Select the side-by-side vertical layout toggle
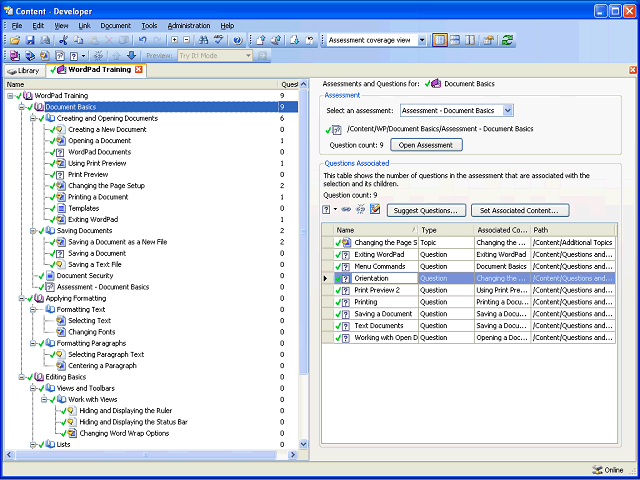Screen dimensions: 640x480 tap(471, 40)
